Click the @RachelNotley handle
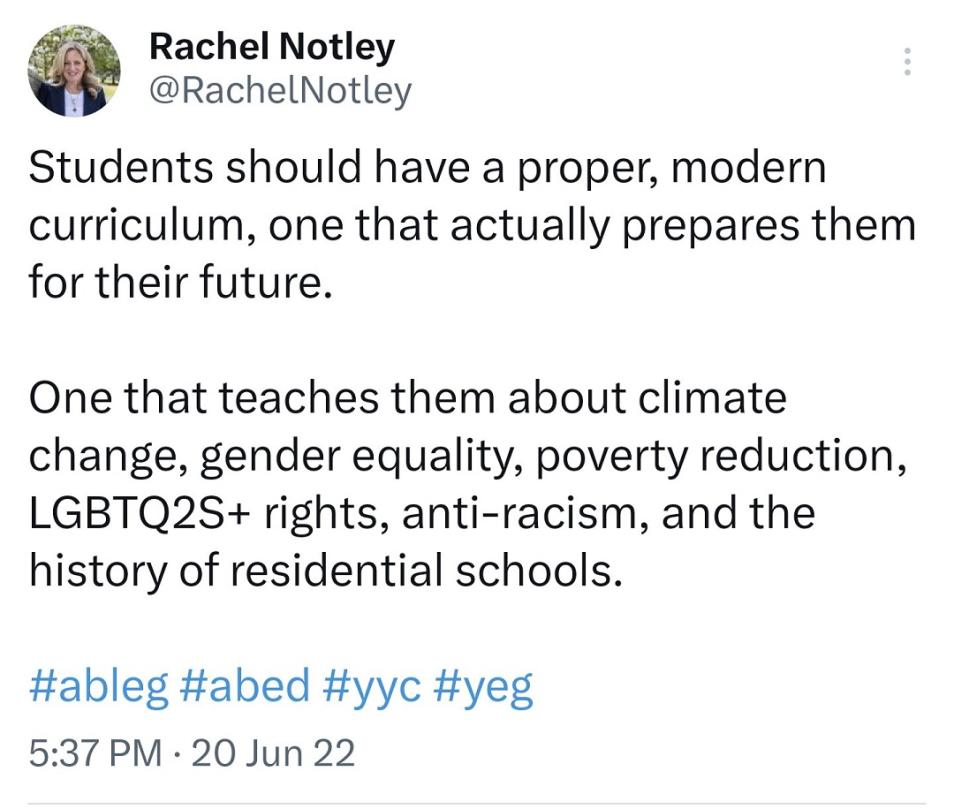The width and height of the screenshot is (954, 809). tap(279, 92)
